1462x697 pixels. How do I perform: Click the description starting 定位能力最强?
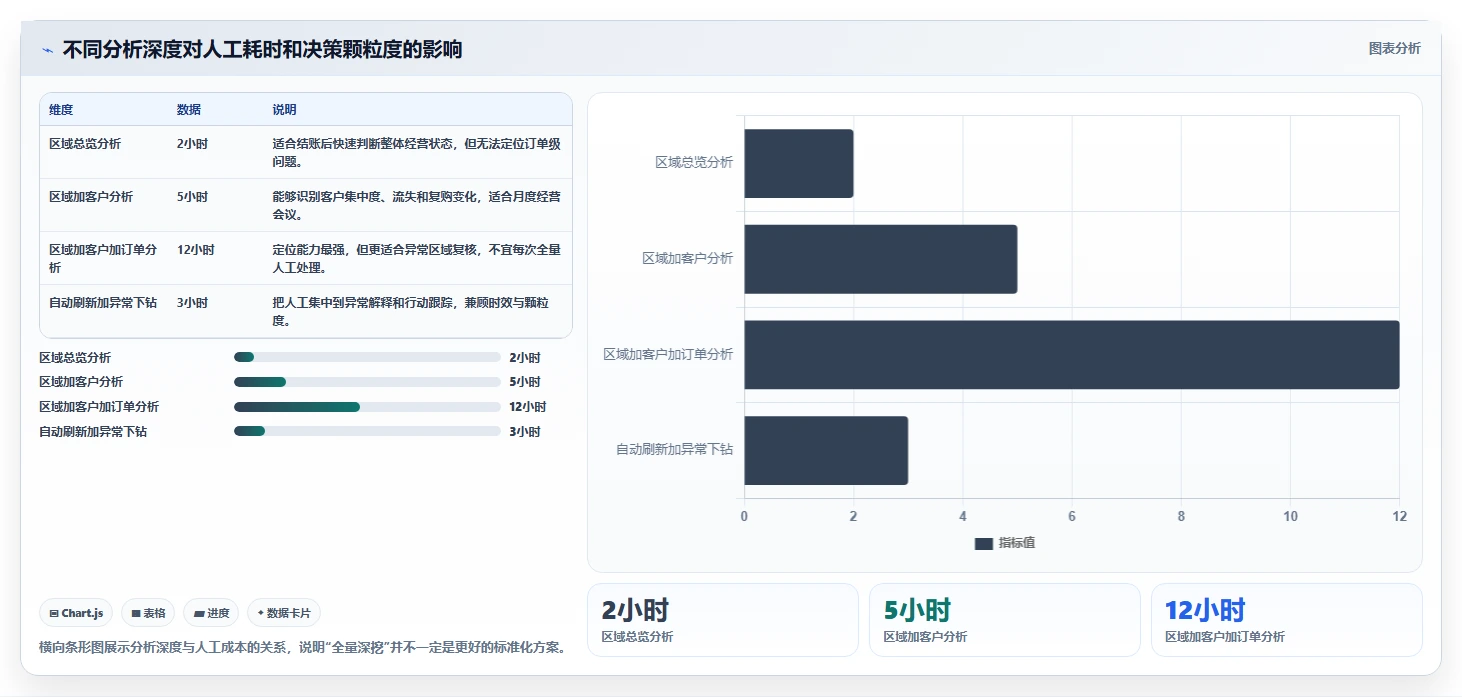(417, 258)
